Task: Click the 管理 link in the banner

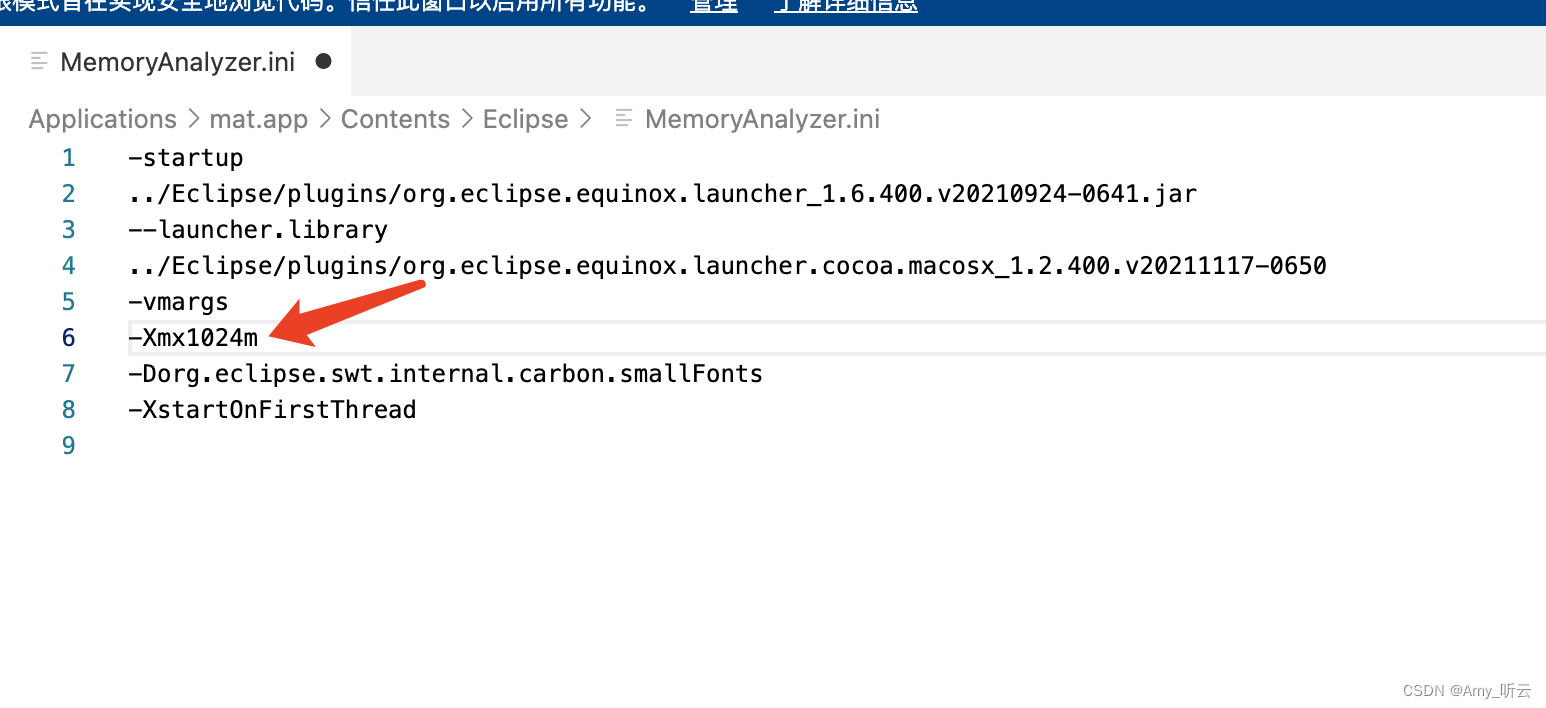Action: (x=713, y=5)
